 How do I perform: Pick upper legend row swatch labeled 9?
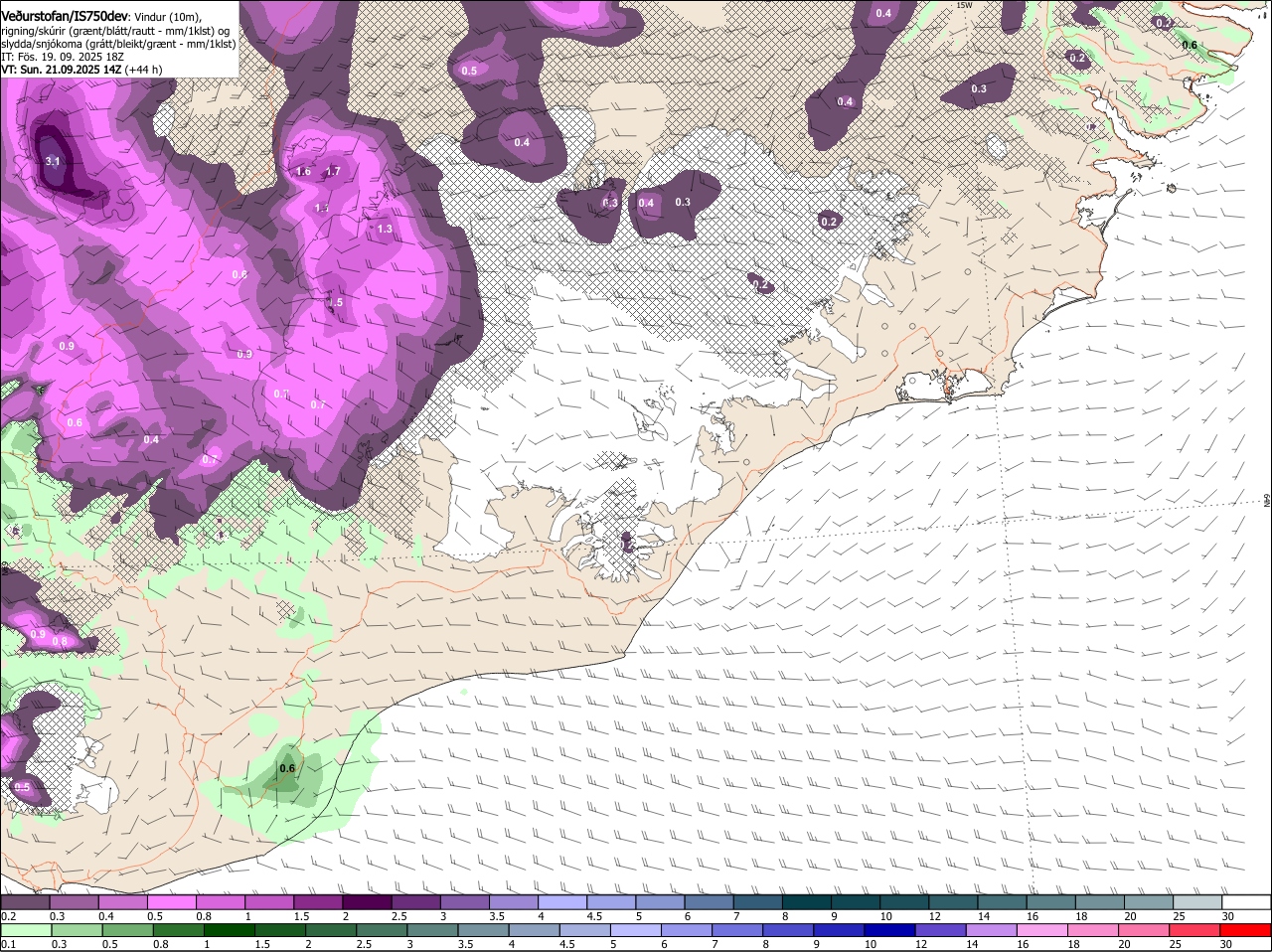[x=855, y=902]
